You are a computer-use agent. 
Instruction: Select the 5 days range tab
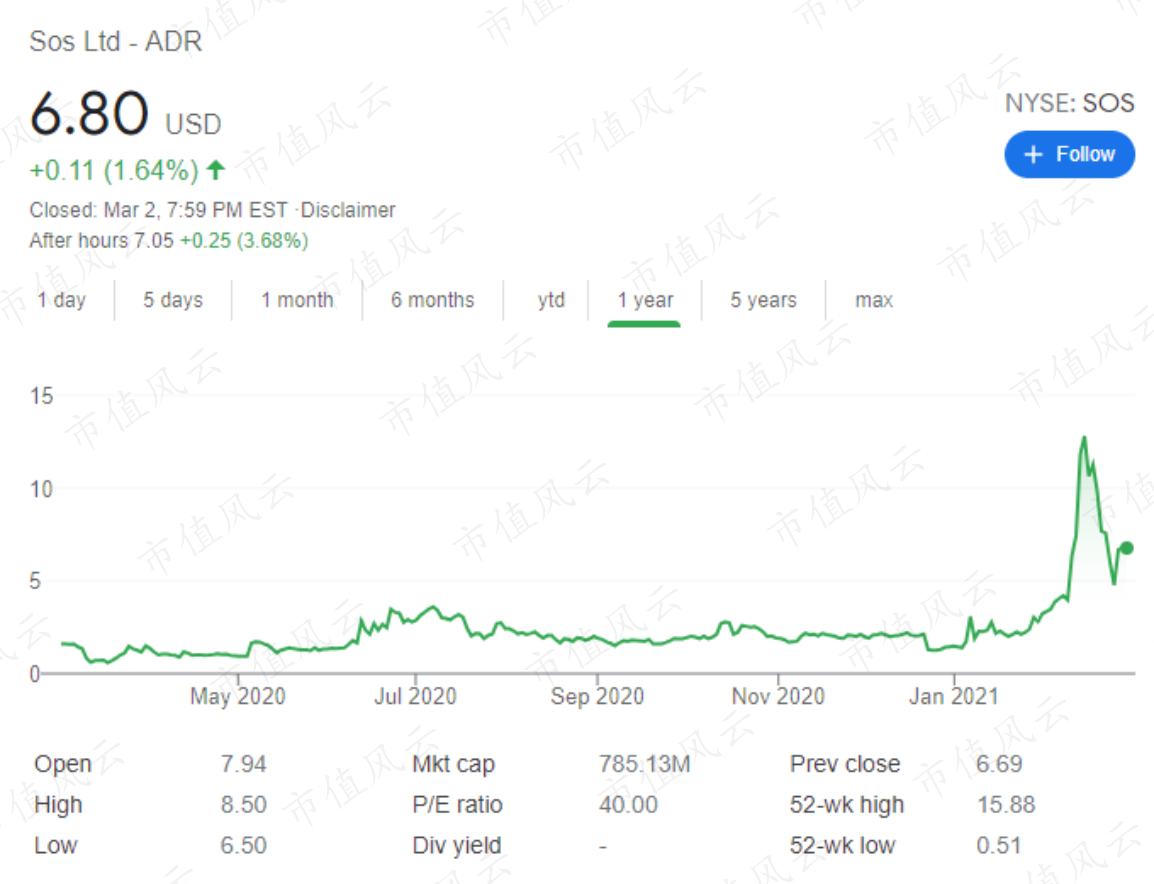coord(173,300)
